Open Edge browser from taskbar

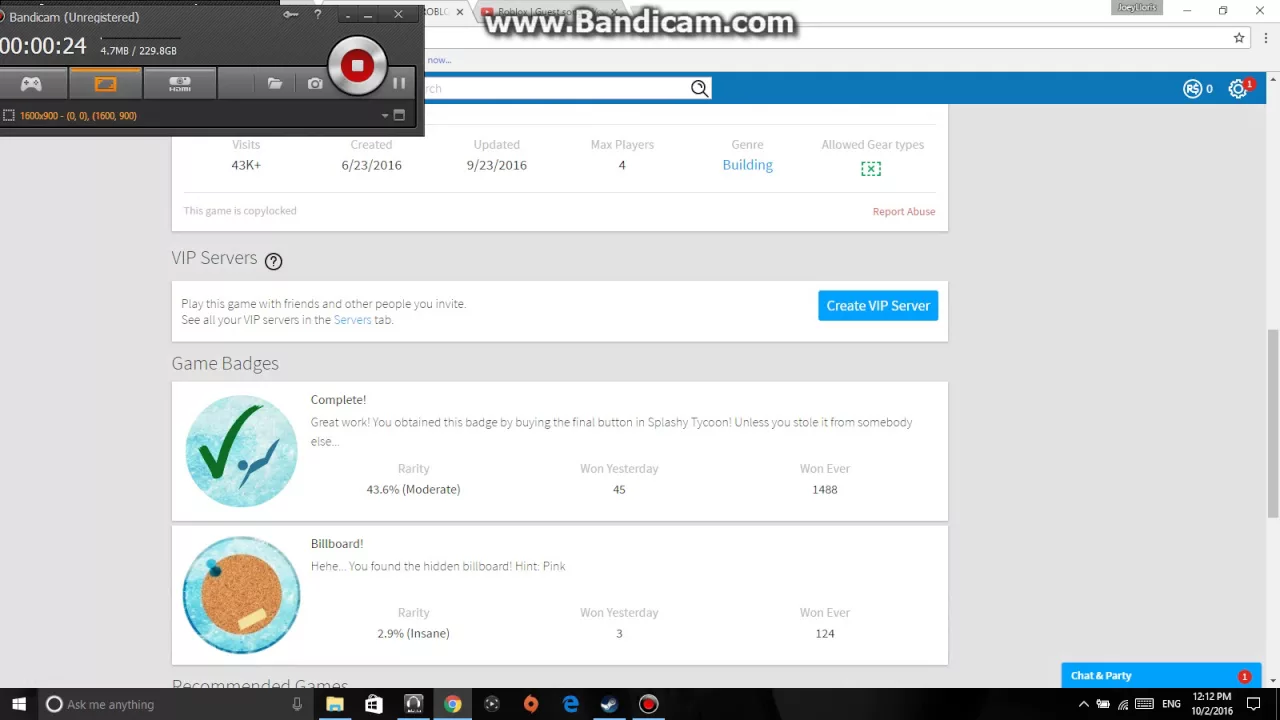(570, 704)
